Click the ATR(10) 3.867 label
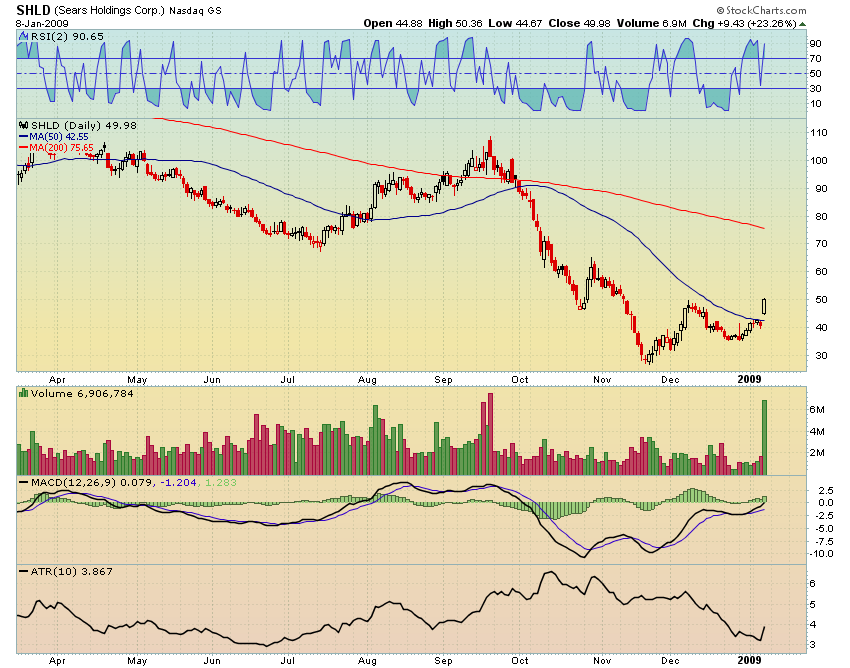The image size is (850, 668). [72, 571]
